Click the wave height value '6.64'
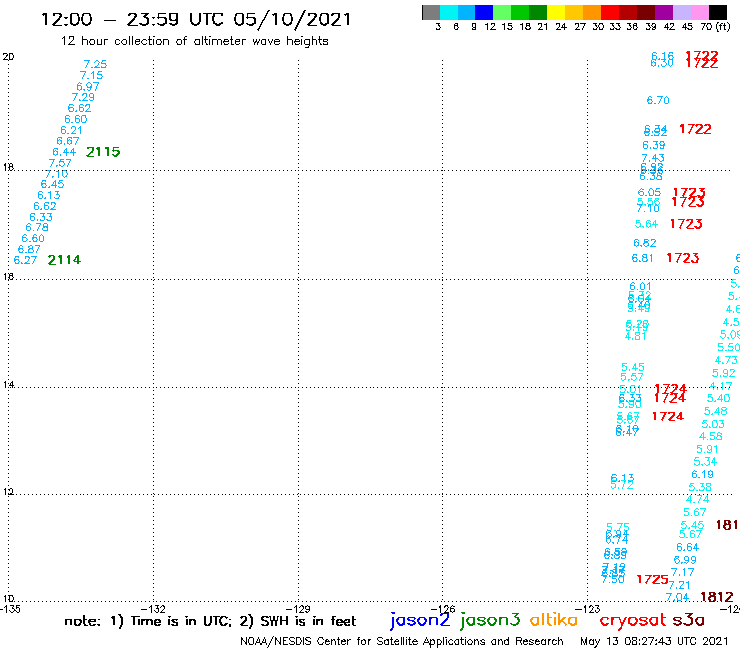 pos(688,548)
